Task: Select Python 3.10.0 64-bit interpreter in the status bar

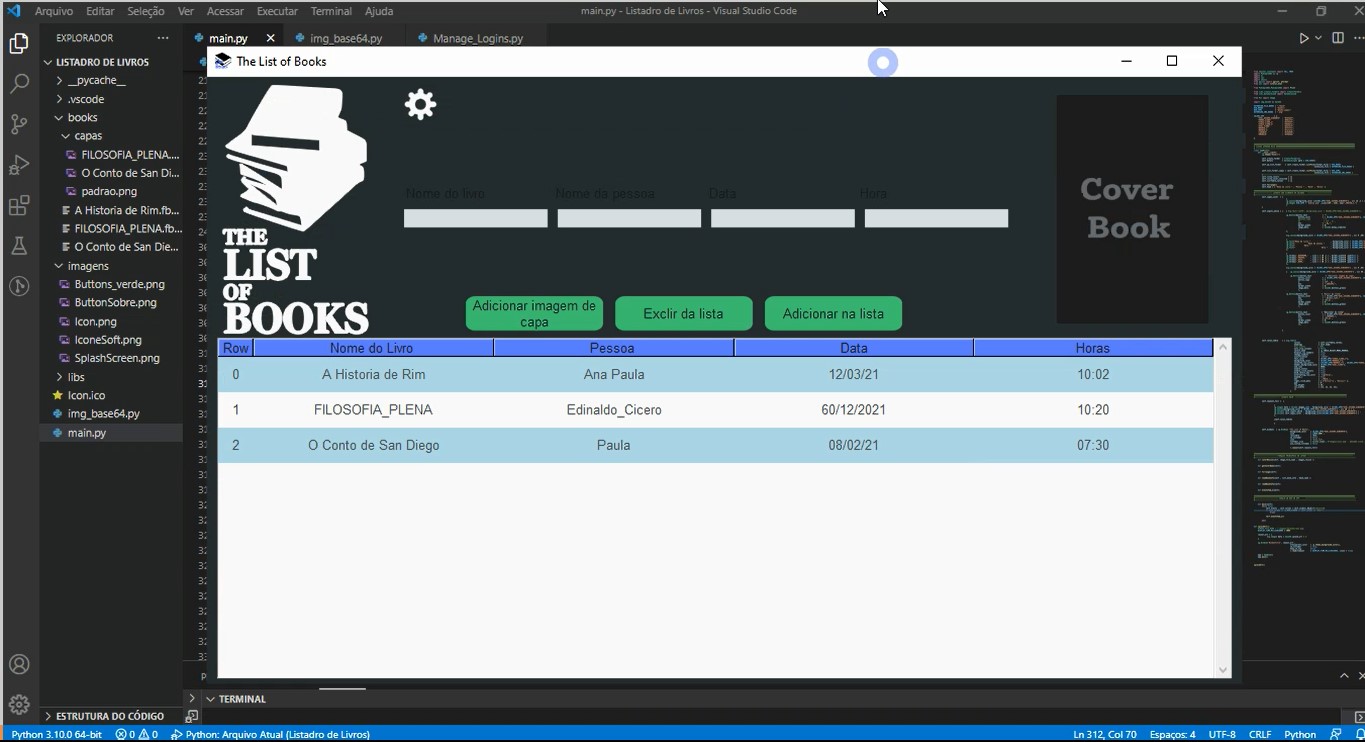Action: [57, 734]
